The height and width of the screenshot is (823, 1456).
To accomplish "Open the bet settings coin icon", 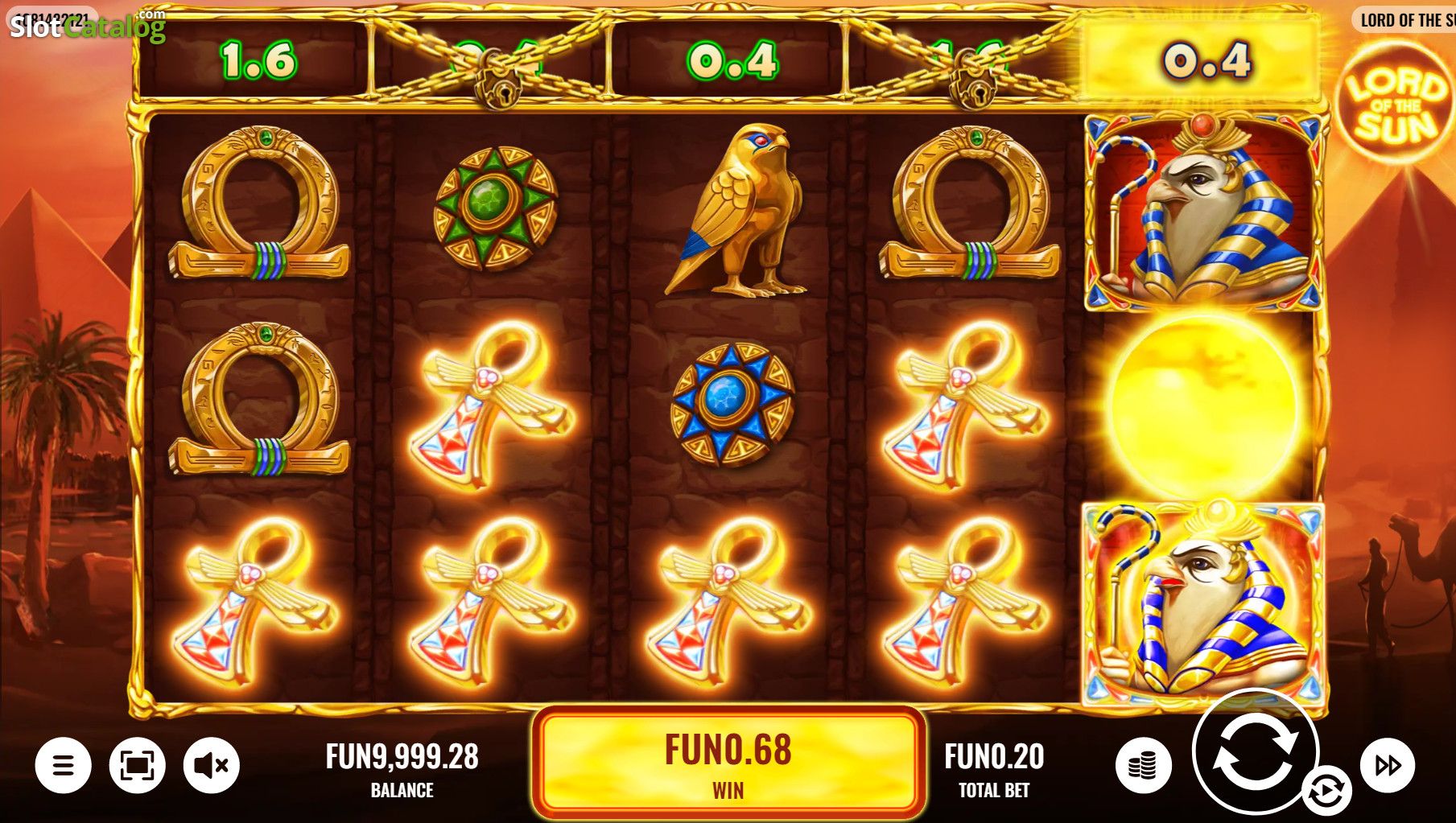I will point(1143,764).
